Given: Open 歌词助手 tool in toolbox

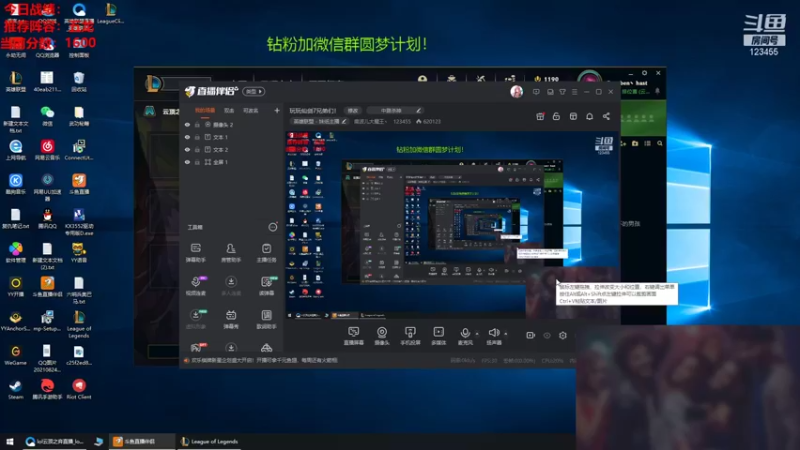Looking at the screenshot, I should tap(266, 319).
